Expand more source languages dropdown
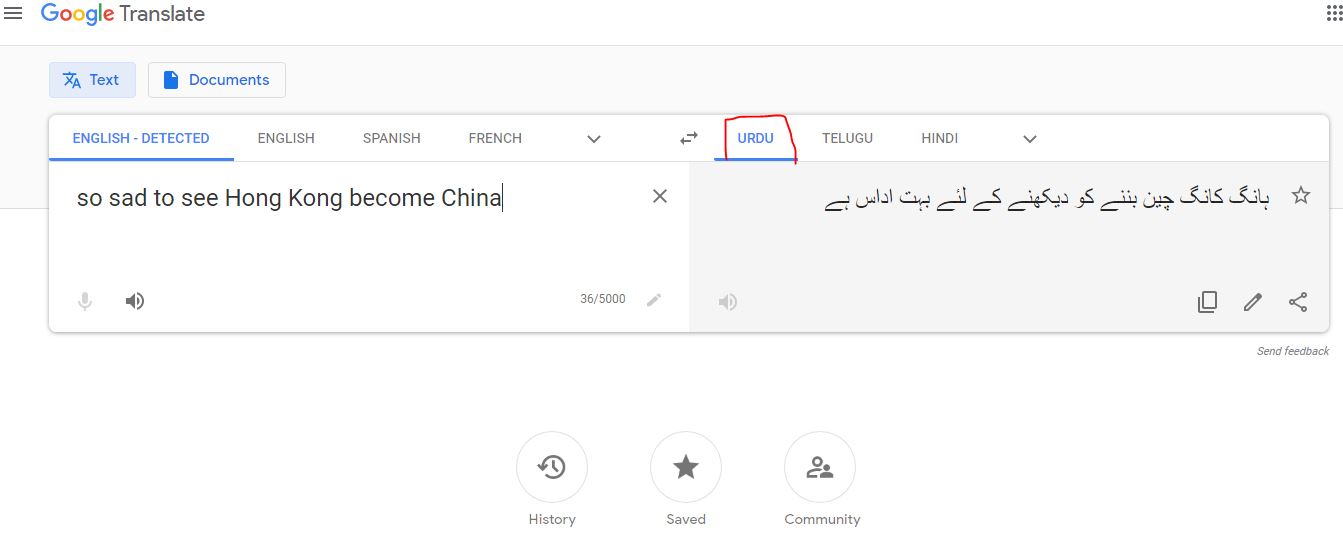Screen dimensions: 1343x537 594,139
